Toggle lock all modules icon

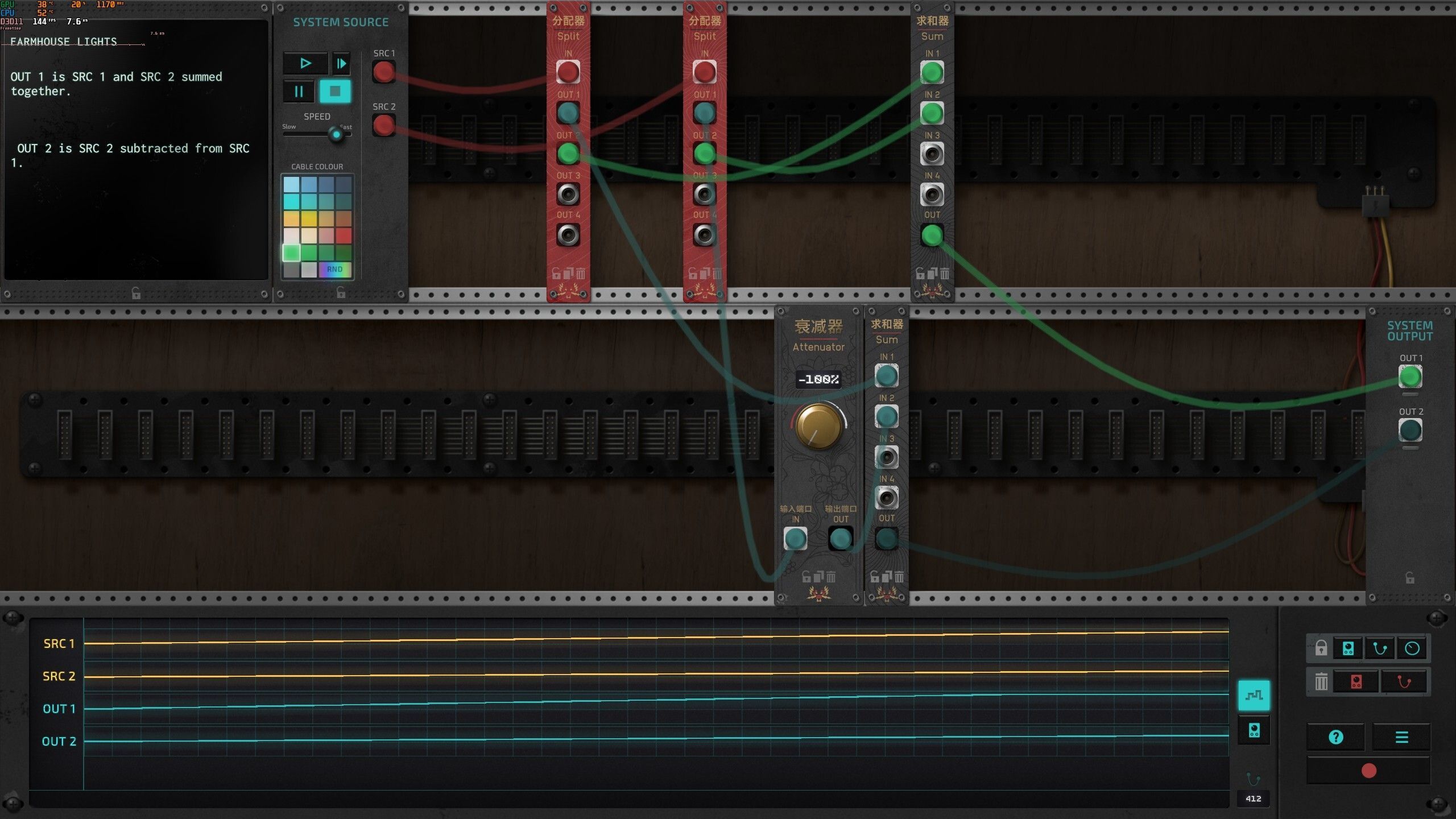pos(1348,648)
